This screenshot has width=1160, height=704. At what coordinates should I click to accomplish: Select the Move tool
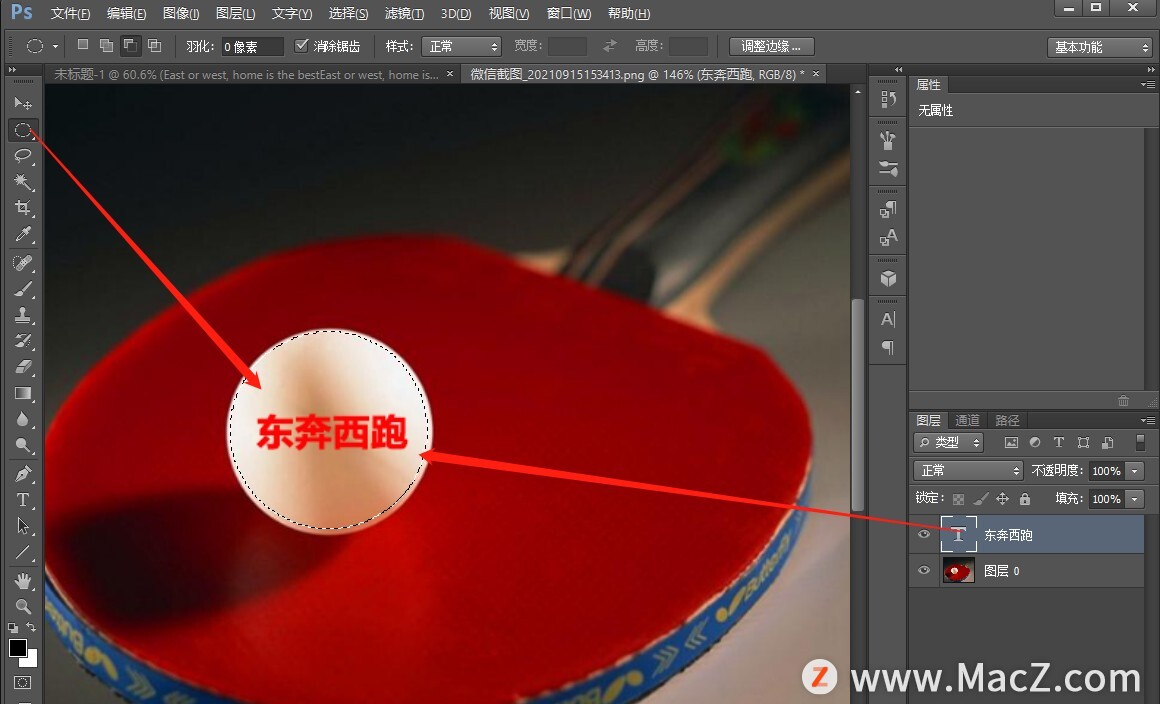click(23, 104)
